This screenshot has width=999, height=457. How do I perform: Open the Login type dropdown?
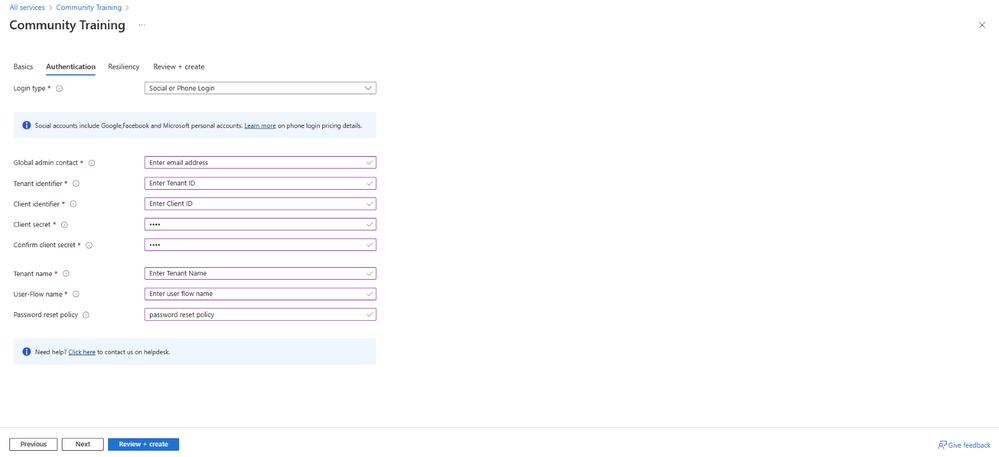click(260, 88)
